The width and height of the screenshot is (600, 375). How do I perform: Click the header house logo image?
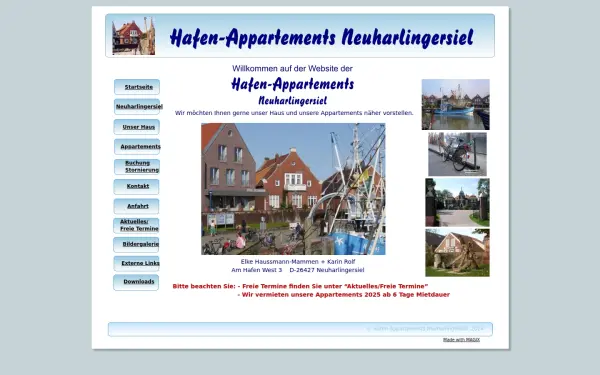134,36
